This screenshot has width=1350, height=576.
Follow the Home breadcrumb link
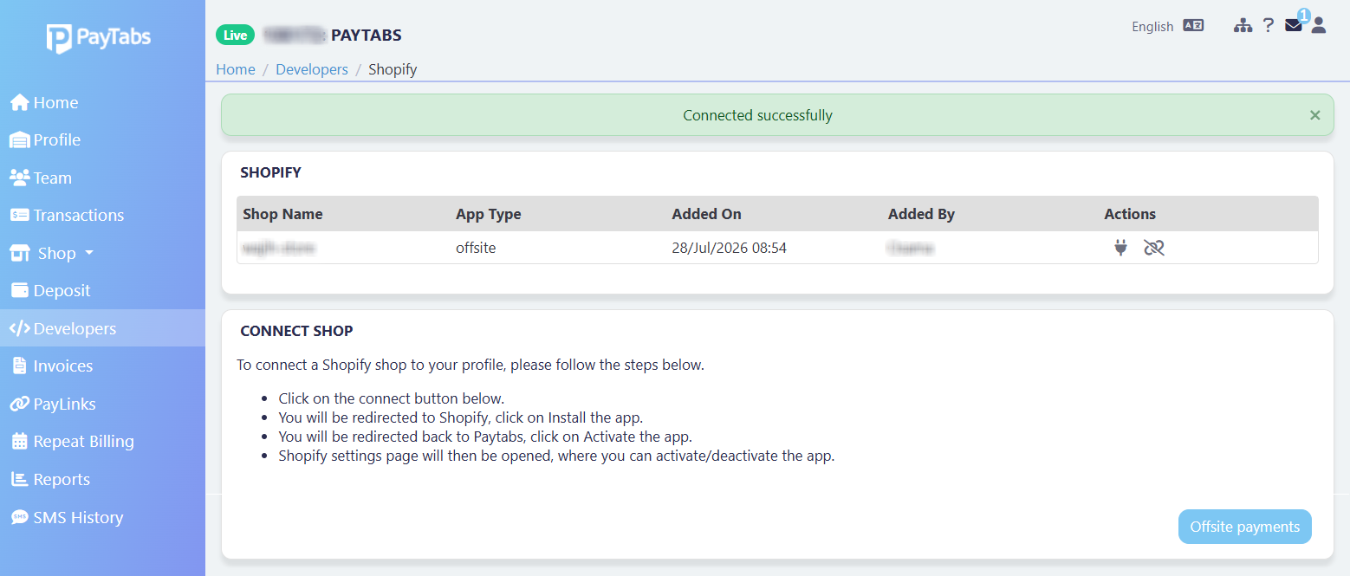(x=236, y=70)
